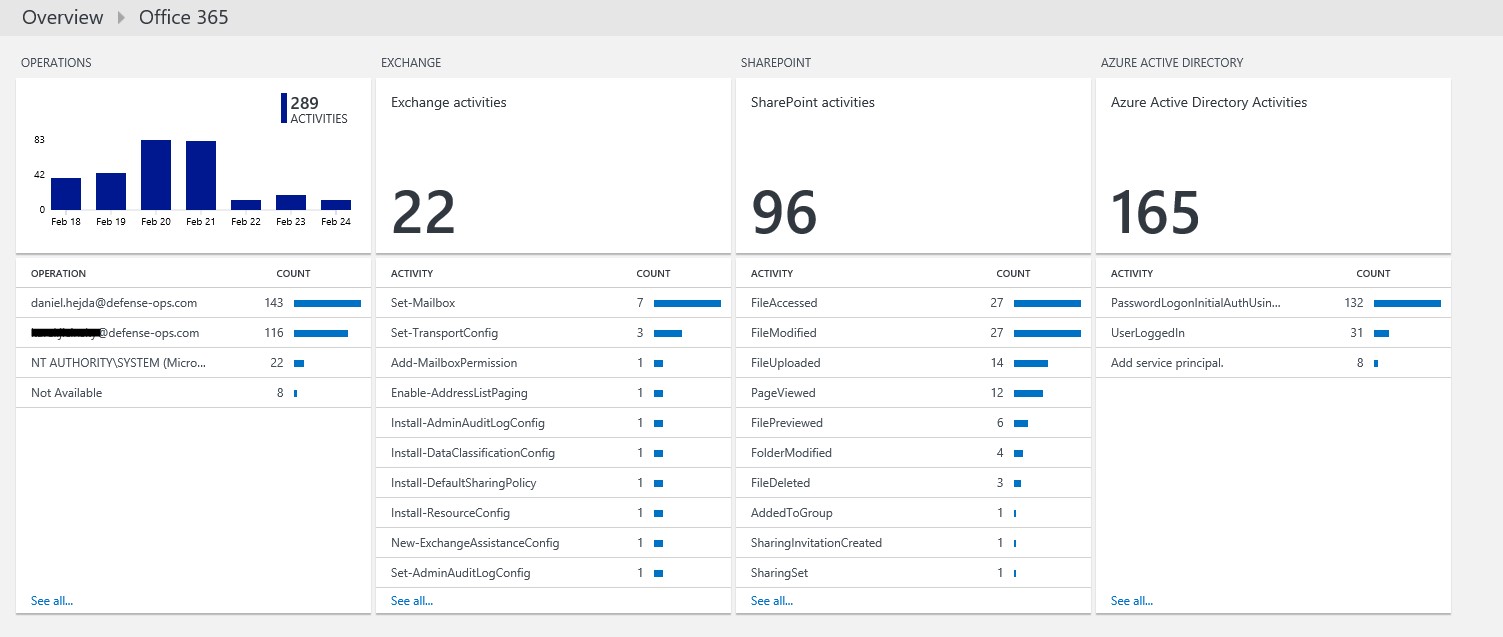The width and height of the screenshot is (1503, 637).
Task: Select the Feb 20 bar in chart
Action: (x=156, y=175)
